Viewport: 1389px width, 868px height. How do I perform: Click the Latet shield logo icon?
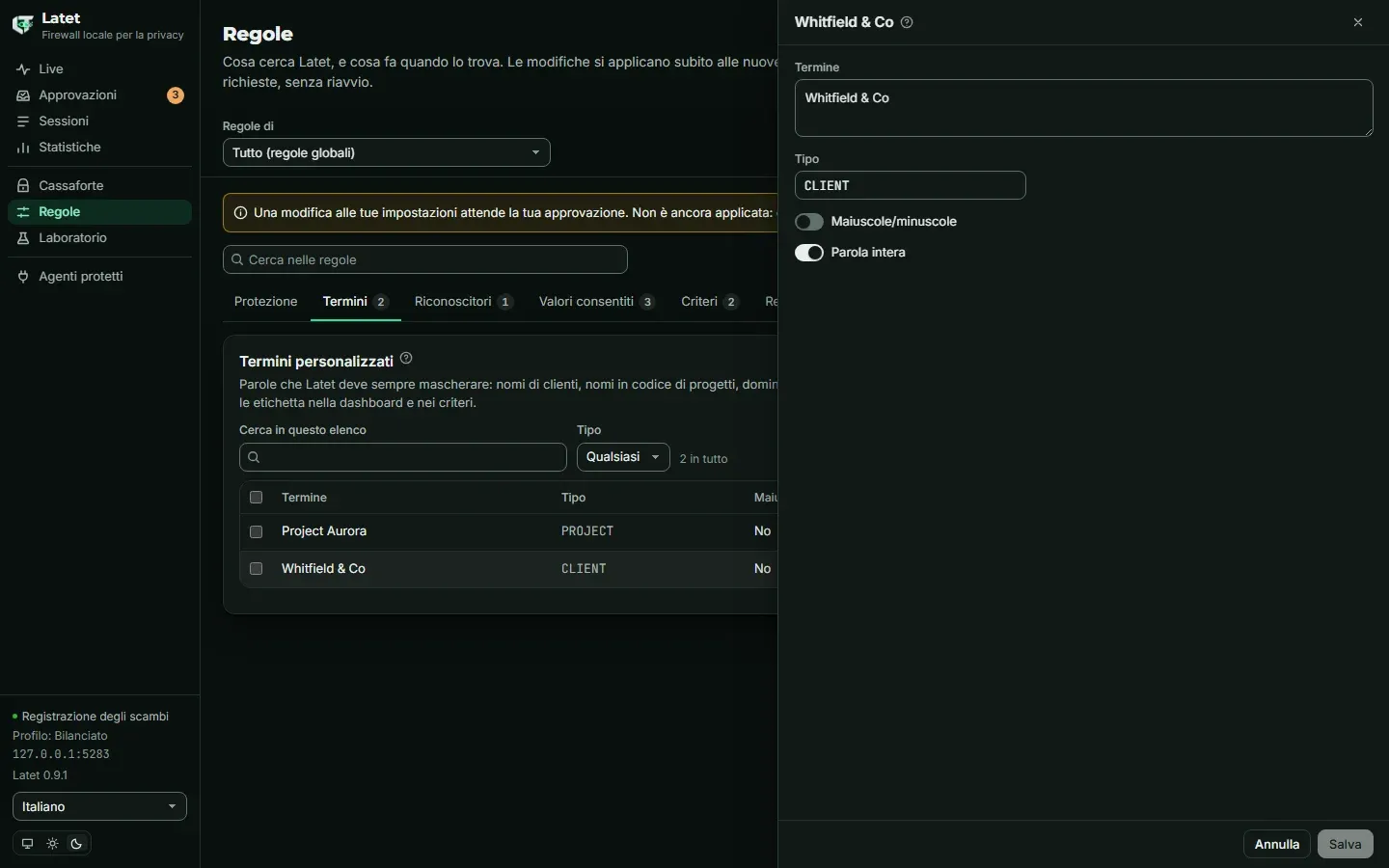click(22, 25)
